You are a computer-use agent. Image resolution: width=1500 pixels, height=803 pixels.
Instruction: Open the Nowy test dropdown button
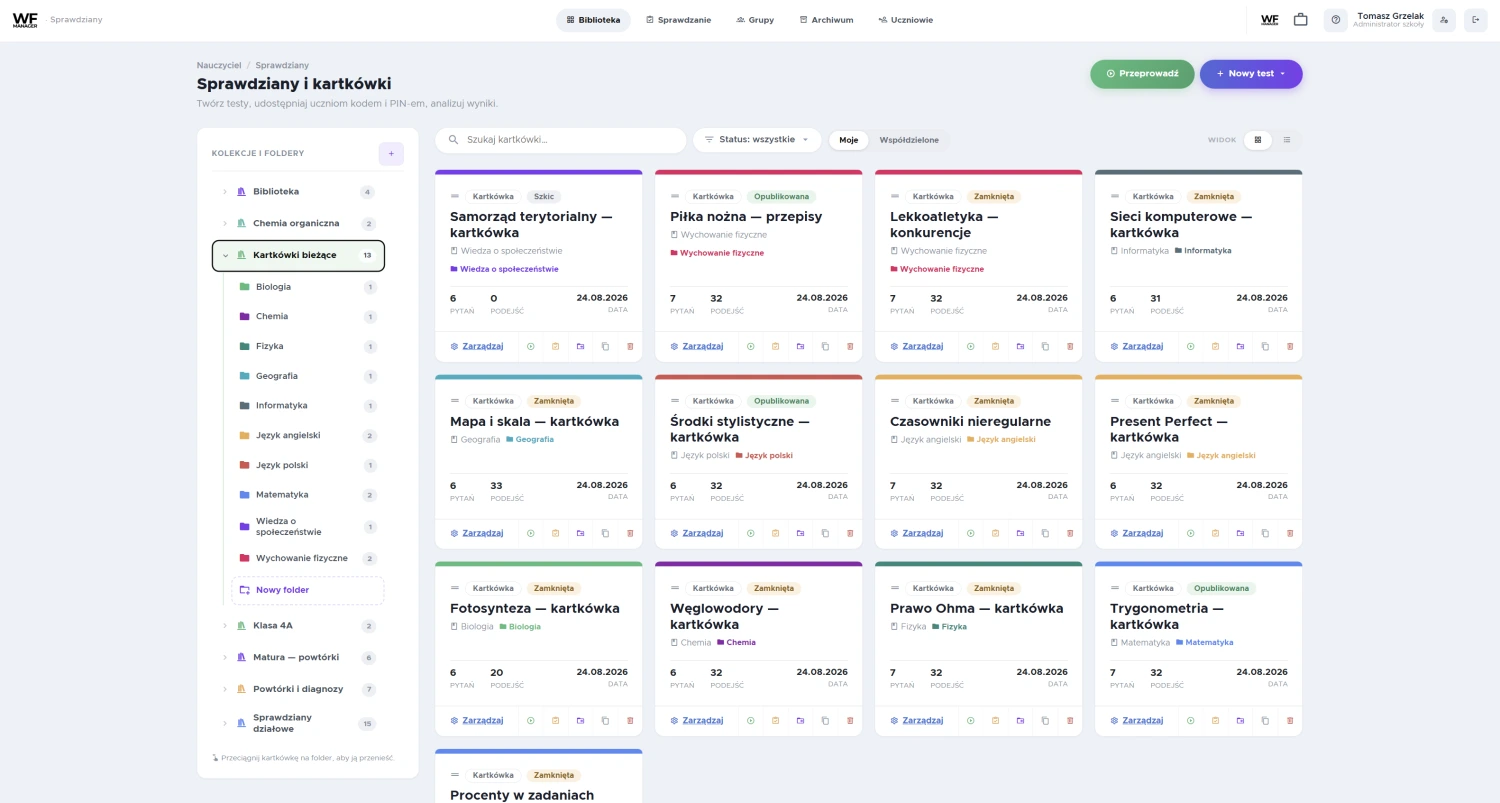pos(1251,74)
